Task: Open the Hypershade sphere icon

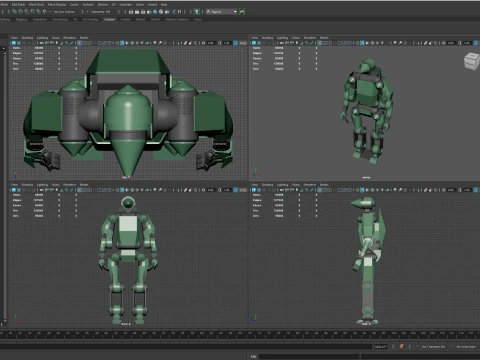Action: coord(155,12)
